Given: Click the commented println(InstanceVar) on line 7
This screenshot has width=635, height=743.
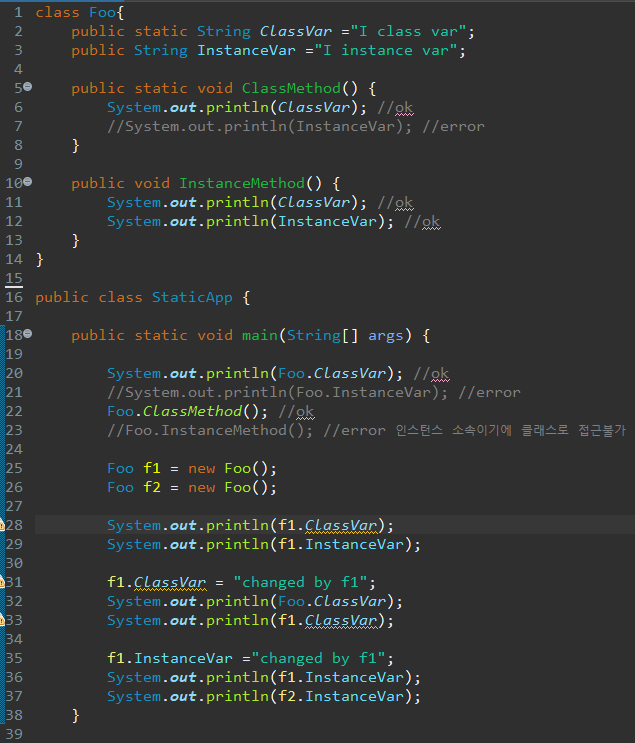Looking at the screenshot, I should (x=260, y=127).
